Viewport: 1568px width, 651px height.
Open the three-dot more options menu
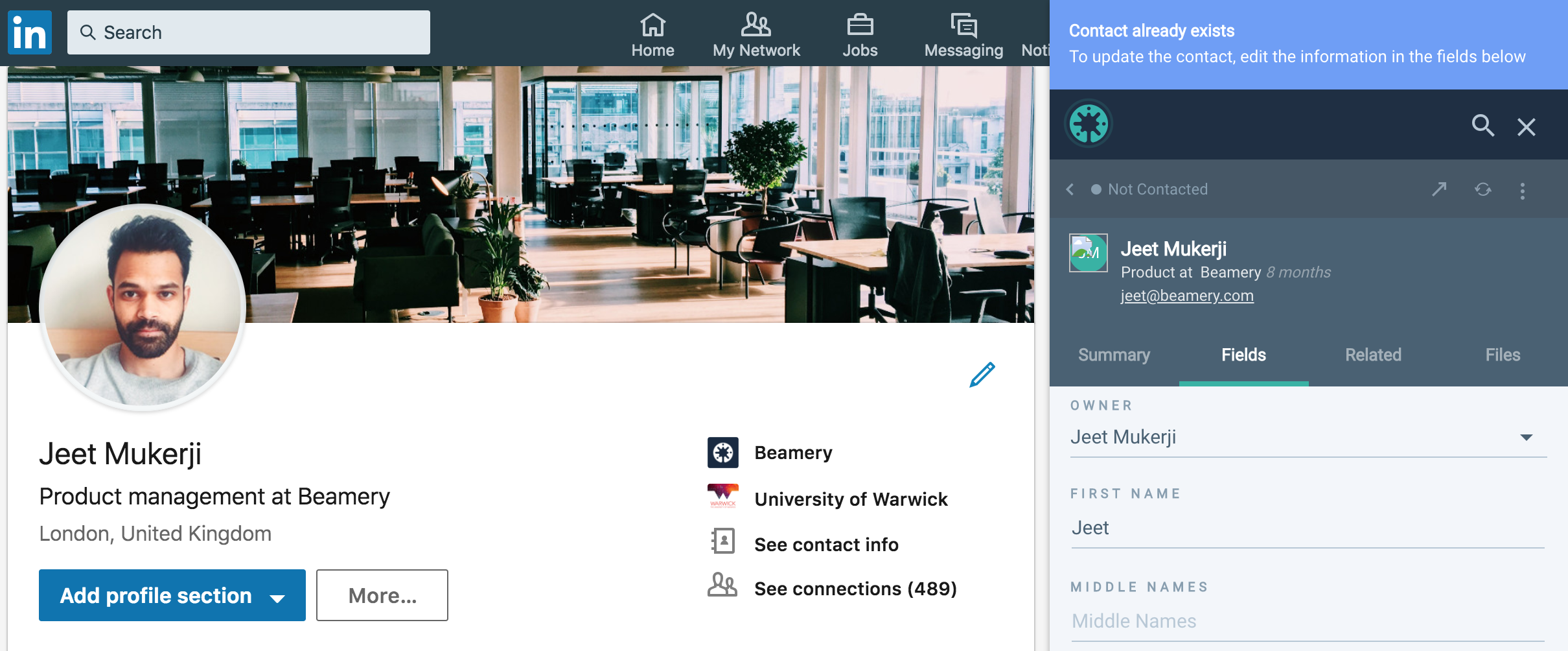point(1523,191)
